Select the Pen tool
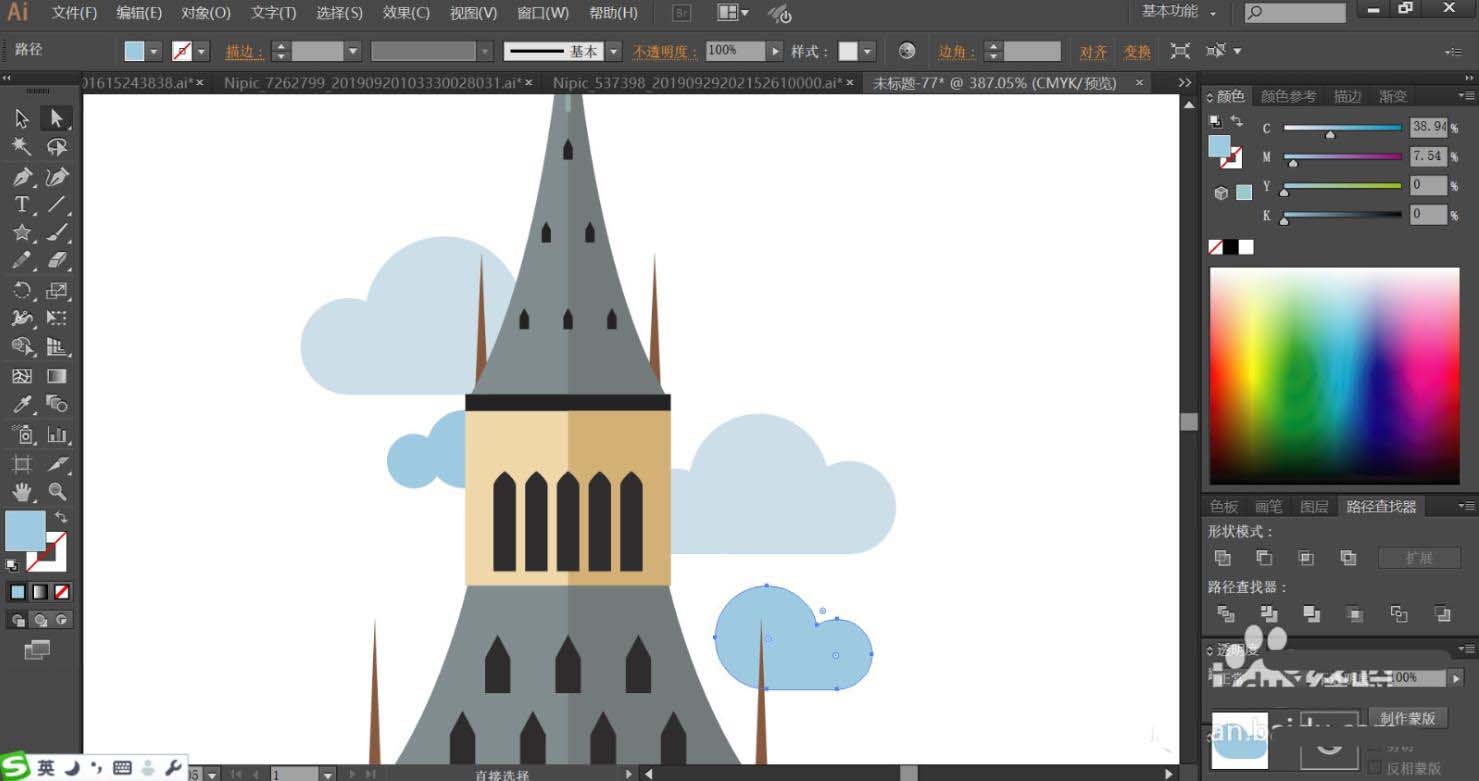This screenshot has width=1479, height=781. (x=21, y=177)
